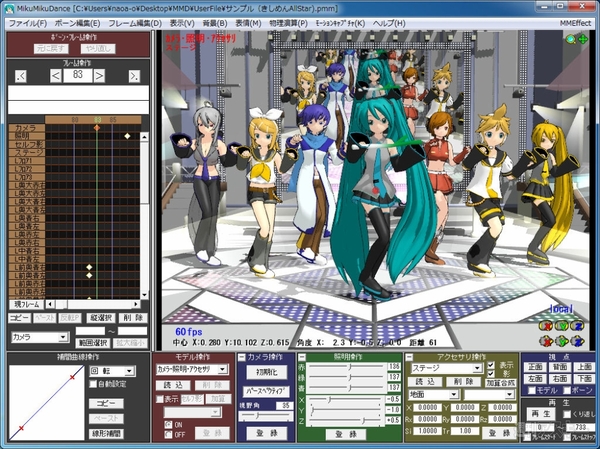Click the 再生 play button
The image size is (600, 449).
[x=541, y=414]
